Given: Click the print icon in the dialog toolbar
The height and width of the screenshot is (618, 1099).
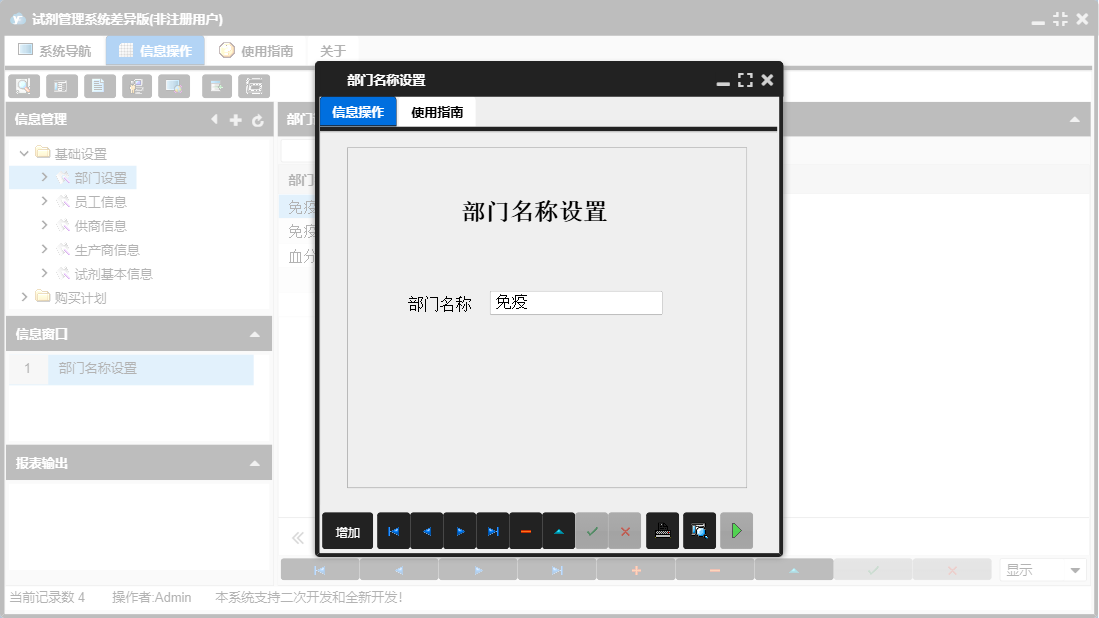Looking at the screenshot, I should point(662,531).
